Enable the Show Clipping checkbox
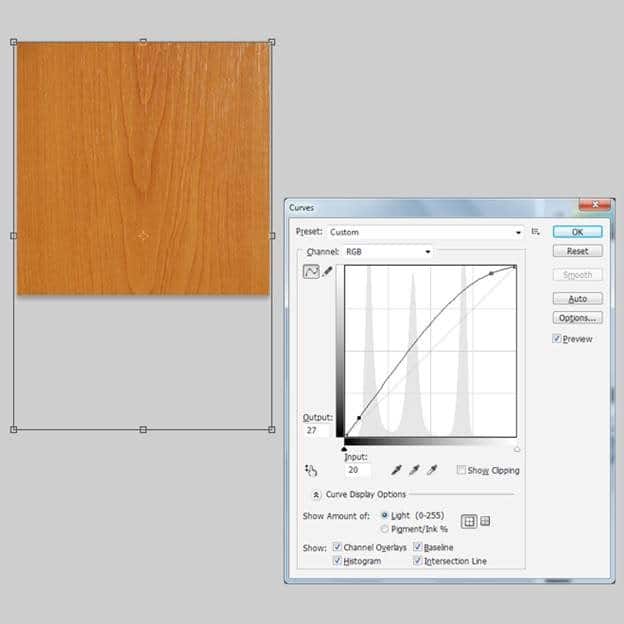 (460, 470)
